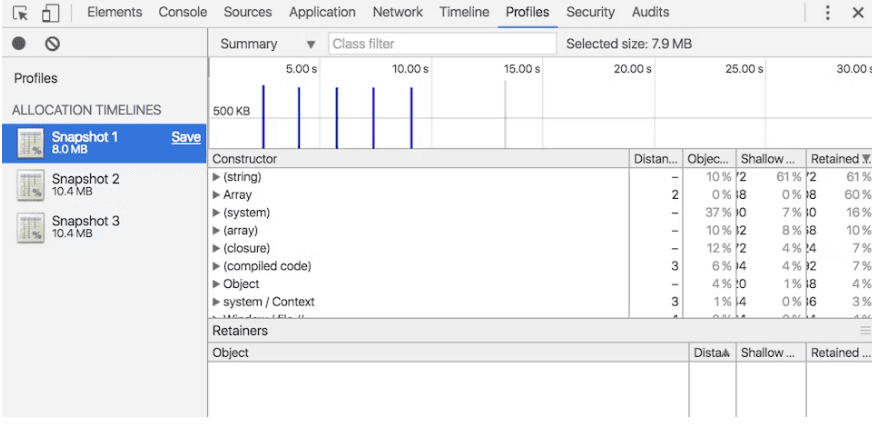The width and height of the screenshot is (872, 434).
Task: Switch to the Console tab
Action: point(183,12)
